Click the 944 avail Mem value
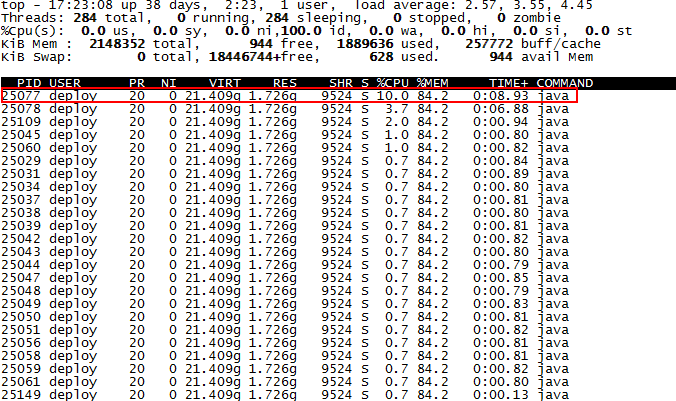This screenshot has height=401, width=676. click(x=501, y=57)
